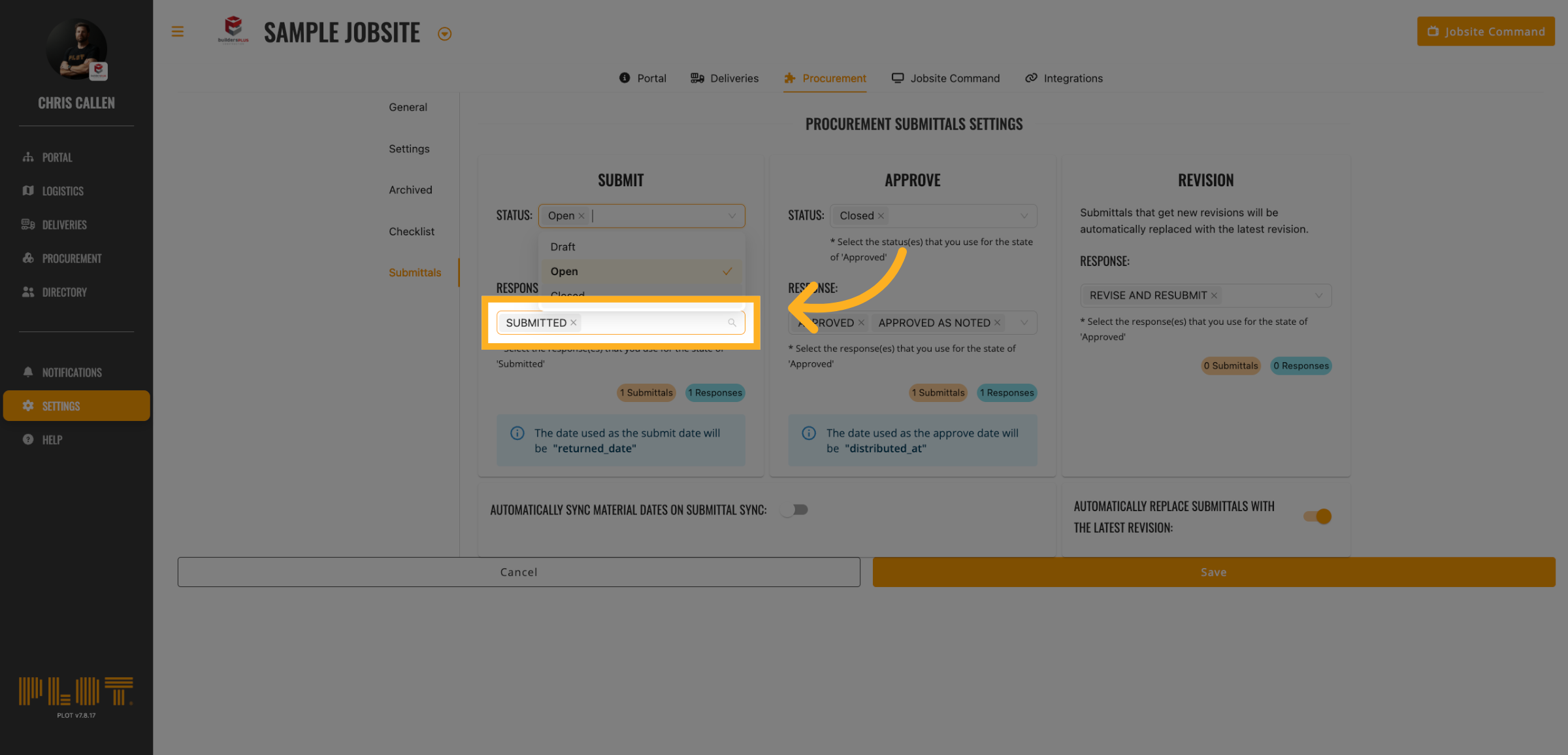The width and height of the screenshot is (1568, 755).
Task: Disable auto-replace with the latest revision toggle
Action: point(1317,516)
